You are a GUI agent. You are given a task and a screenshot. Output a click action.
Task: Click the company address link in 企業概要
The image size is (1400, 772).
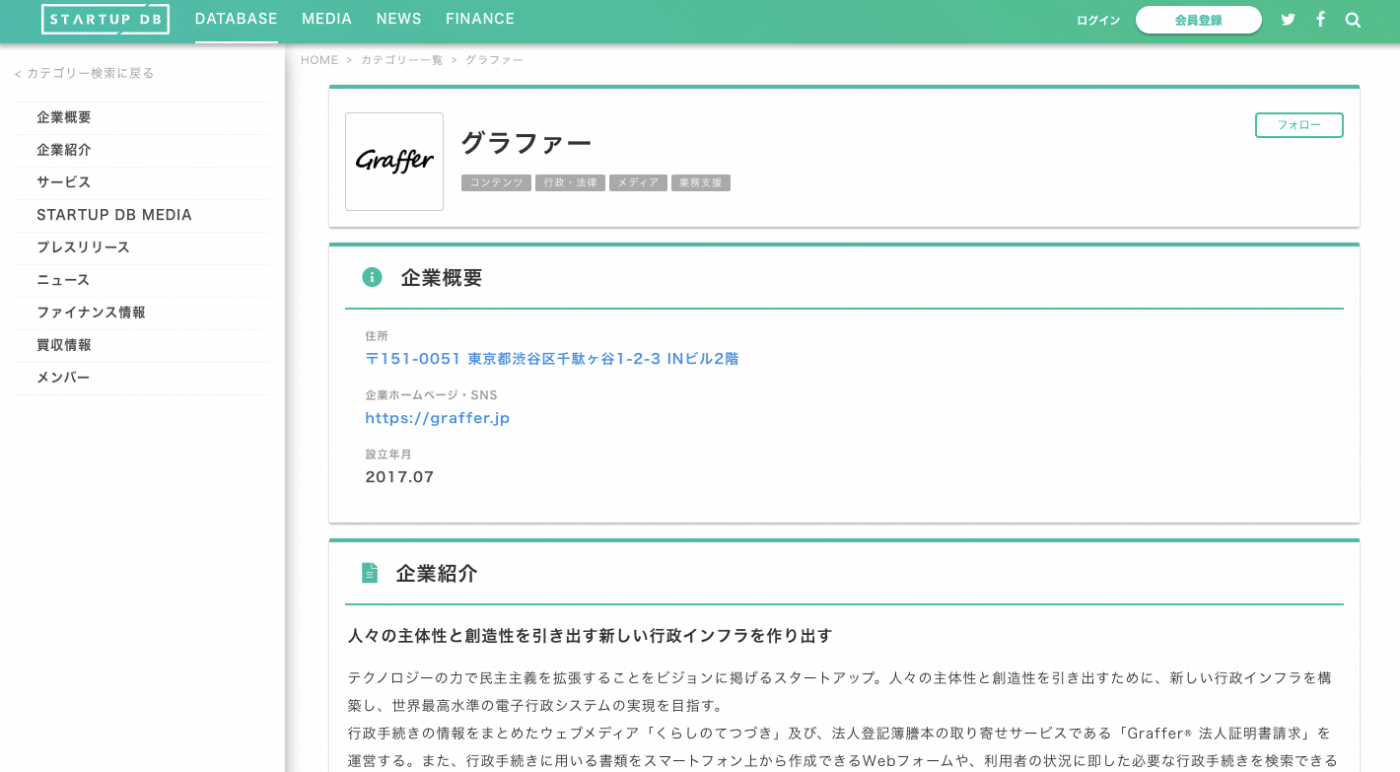point(553,358)
